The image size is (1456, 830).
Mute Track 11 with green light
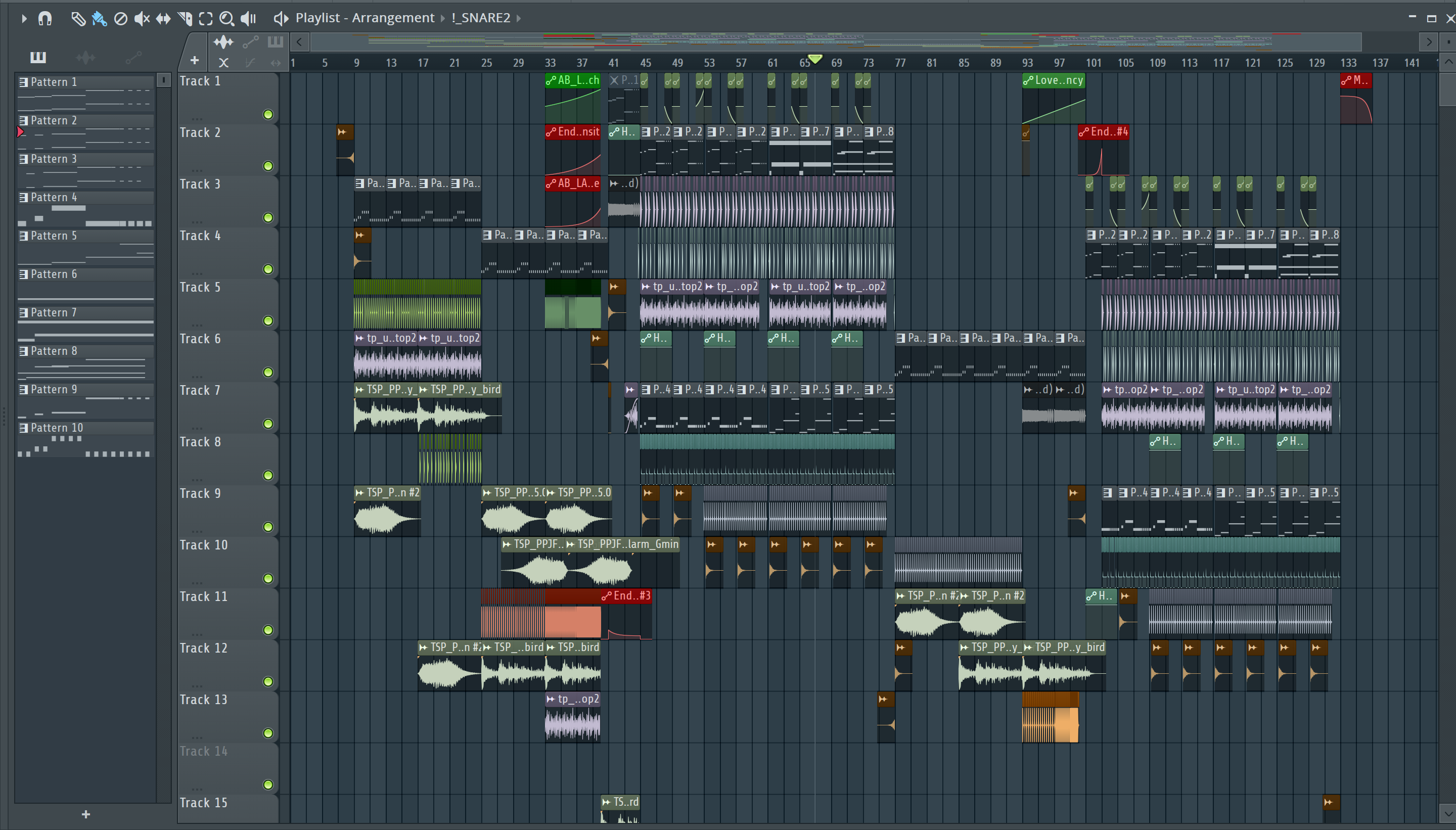[268, 630]
